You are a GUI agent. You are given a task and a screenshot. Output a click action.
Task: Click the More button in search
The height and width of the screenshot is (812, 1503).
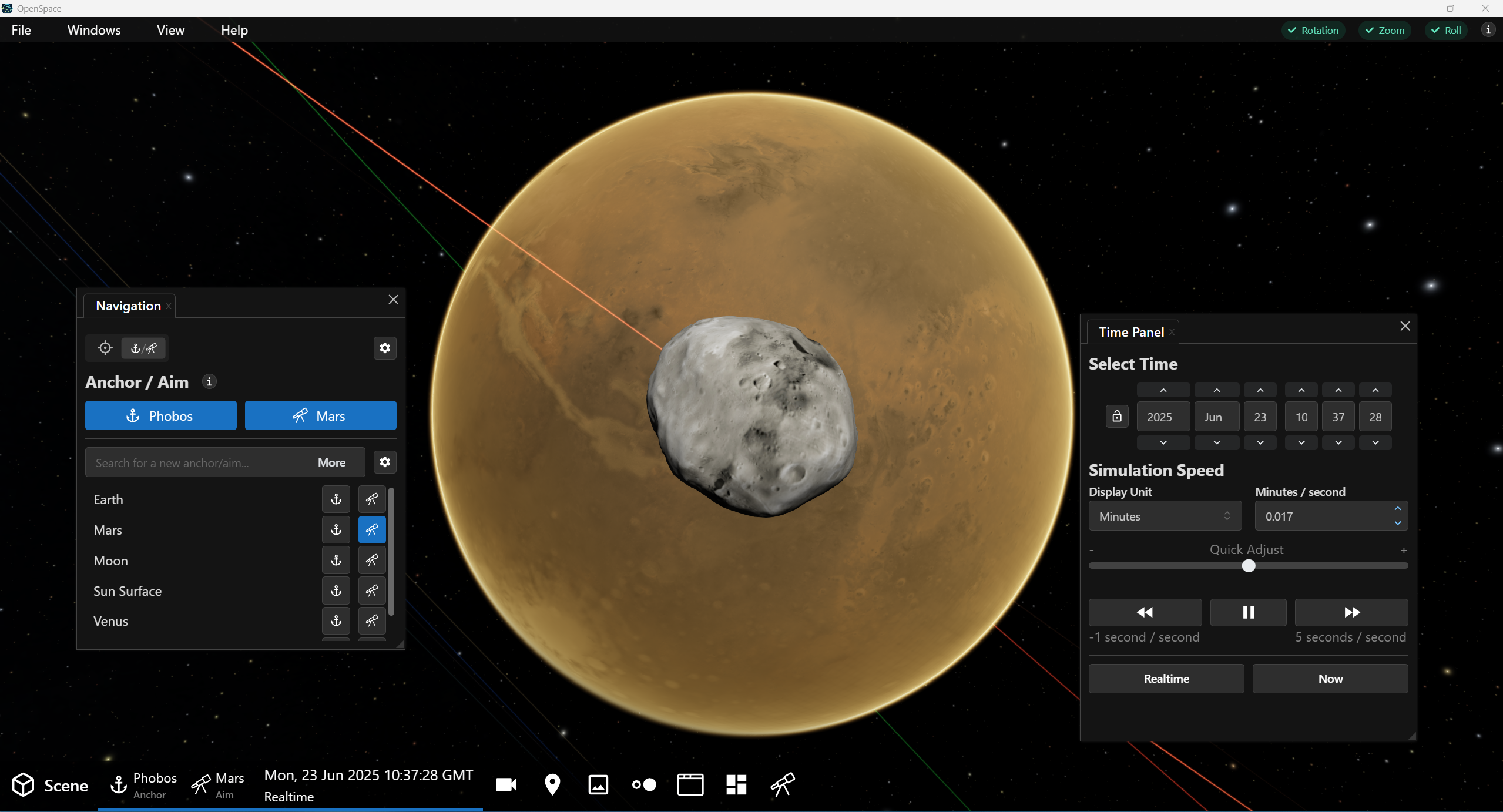click(332, 462)
